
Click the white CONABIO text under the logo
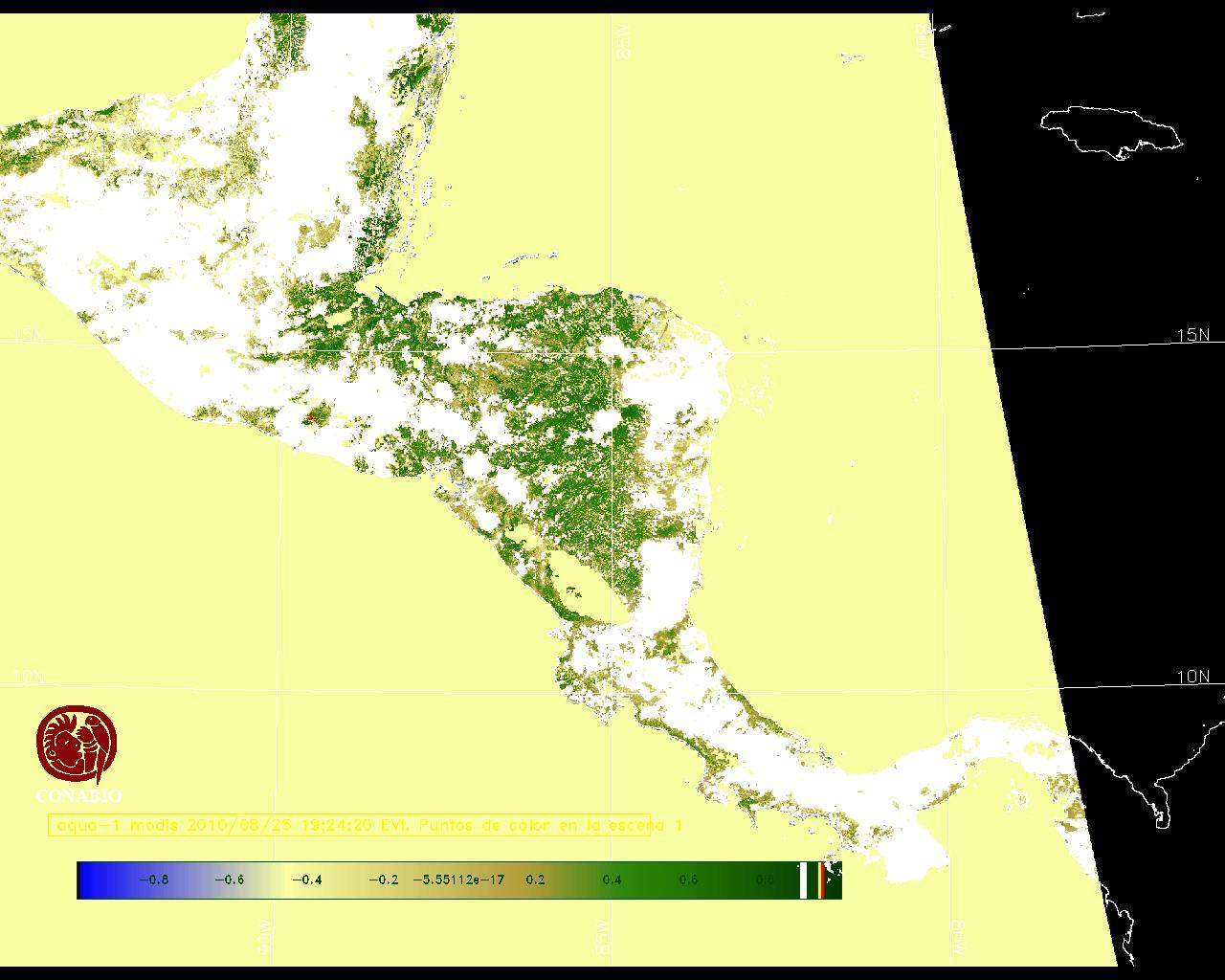(78, 795)
